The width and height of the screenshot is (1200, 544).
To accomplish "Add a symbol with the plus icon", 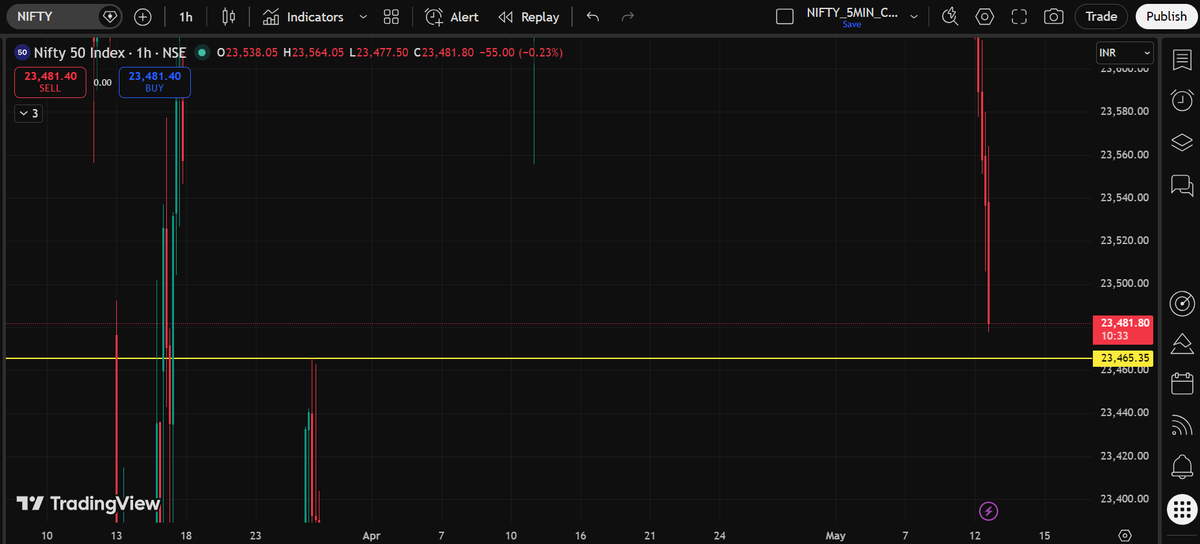I will point(143,17).
